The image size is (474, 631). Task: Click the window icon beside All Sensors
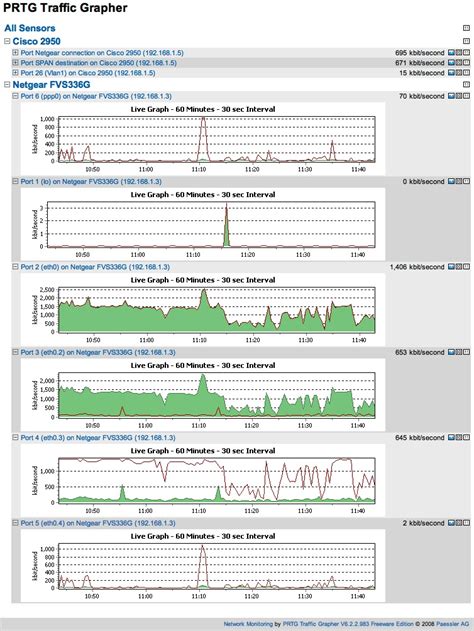click(466, 28)
